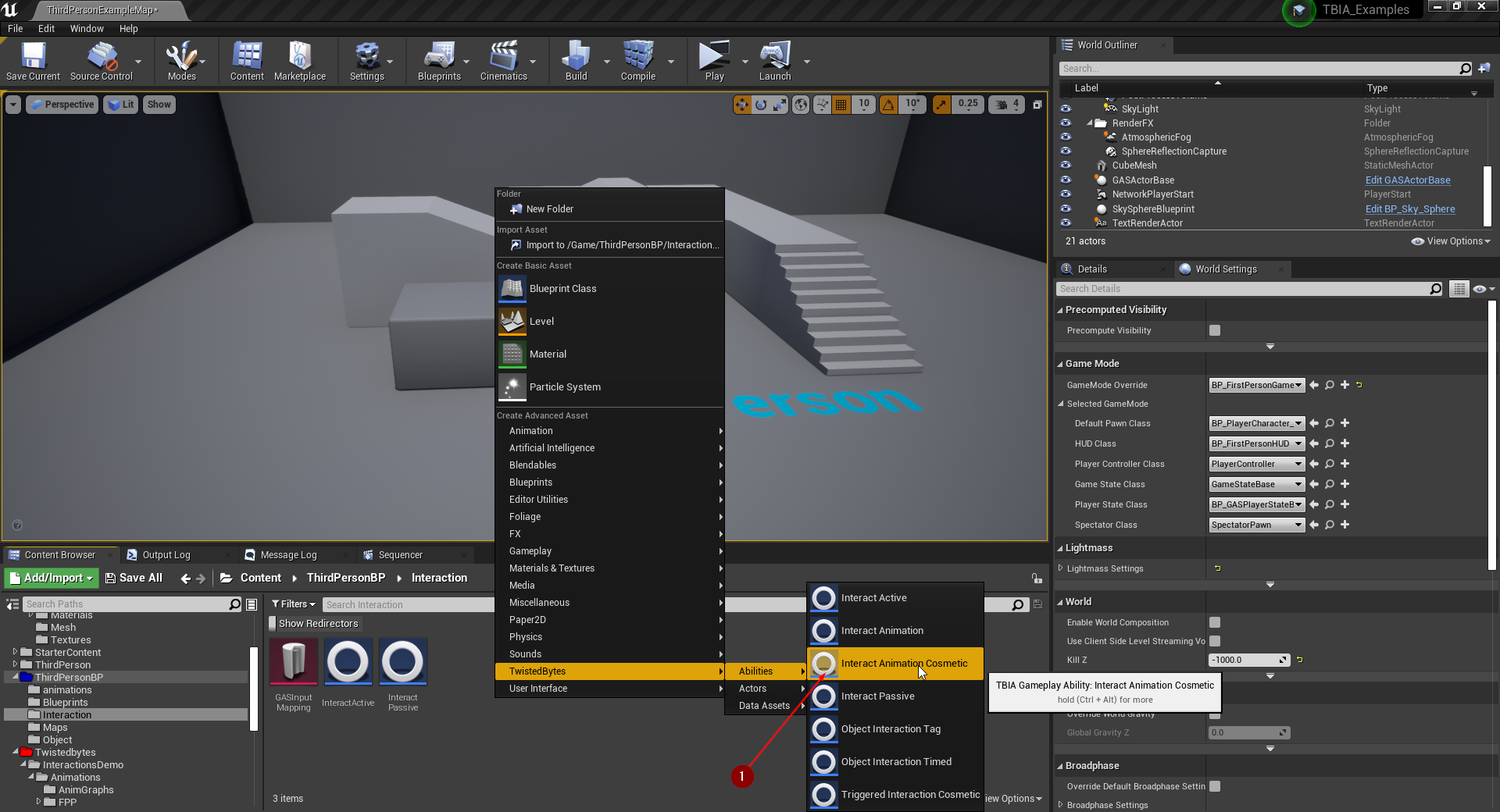1500x812 pixels.
Task: Toggle grid snapping in viewport toolbar
Action: (x=841, y=104)
